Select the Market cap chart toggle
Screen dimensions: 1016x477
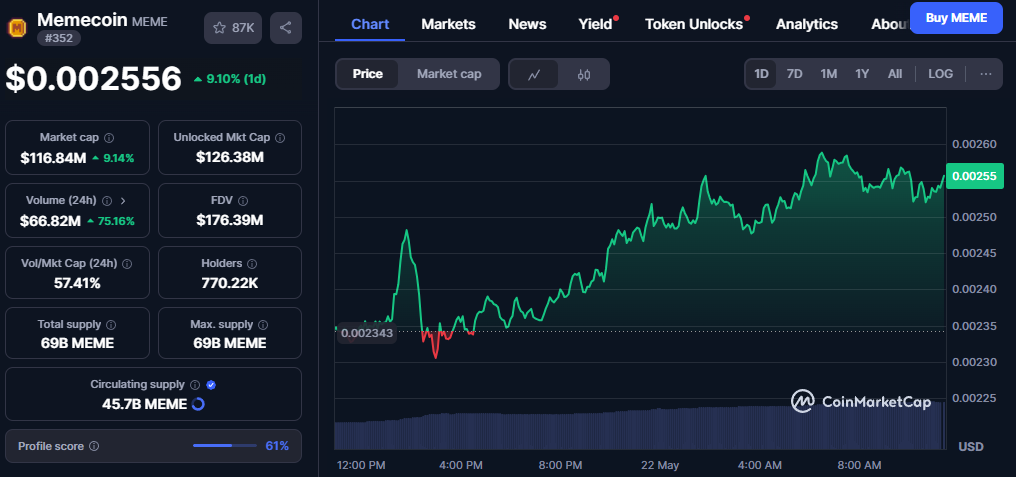(449, 74)
